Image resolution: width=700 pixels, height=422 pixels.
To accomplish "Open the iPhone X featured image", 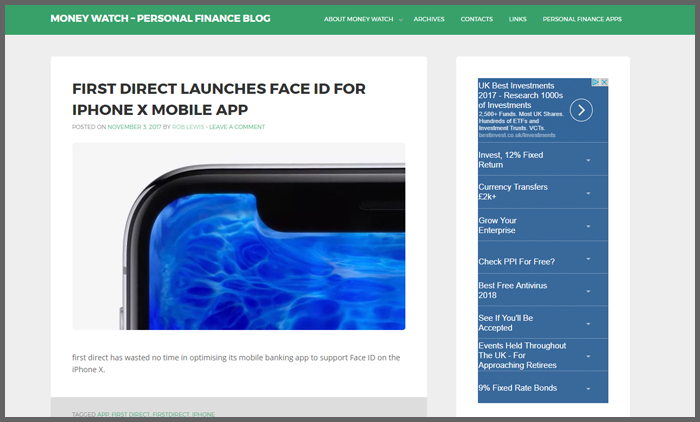I will point(239,236).
